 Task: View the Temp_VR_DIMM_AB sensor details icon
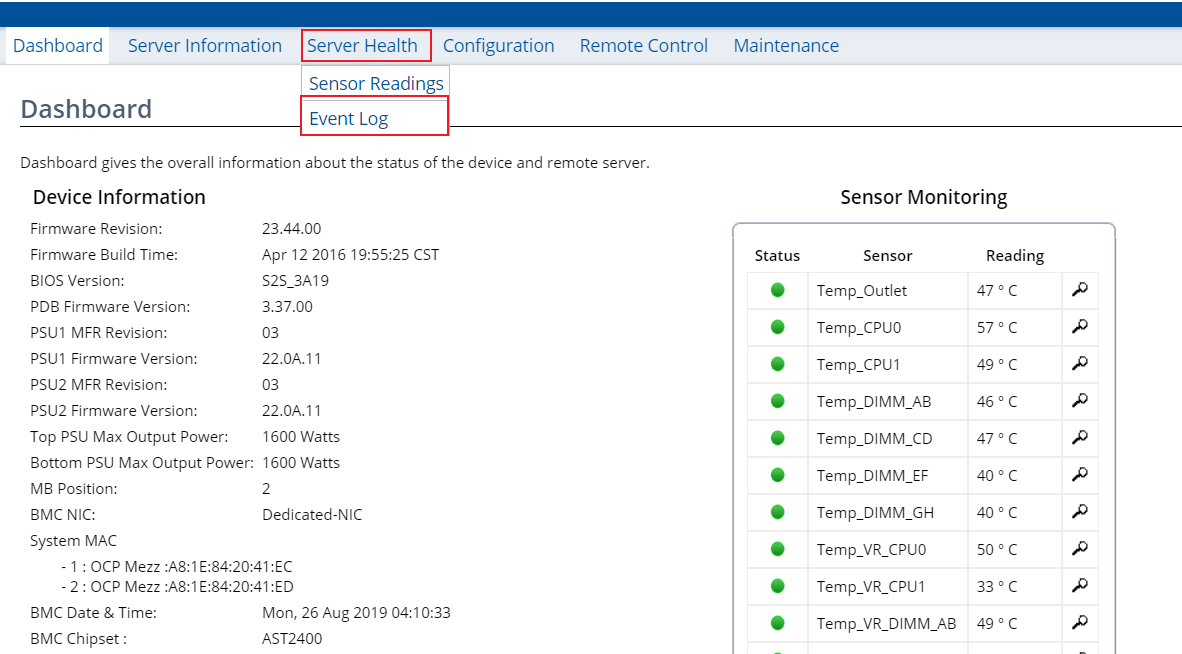(x=1079, y=623)
